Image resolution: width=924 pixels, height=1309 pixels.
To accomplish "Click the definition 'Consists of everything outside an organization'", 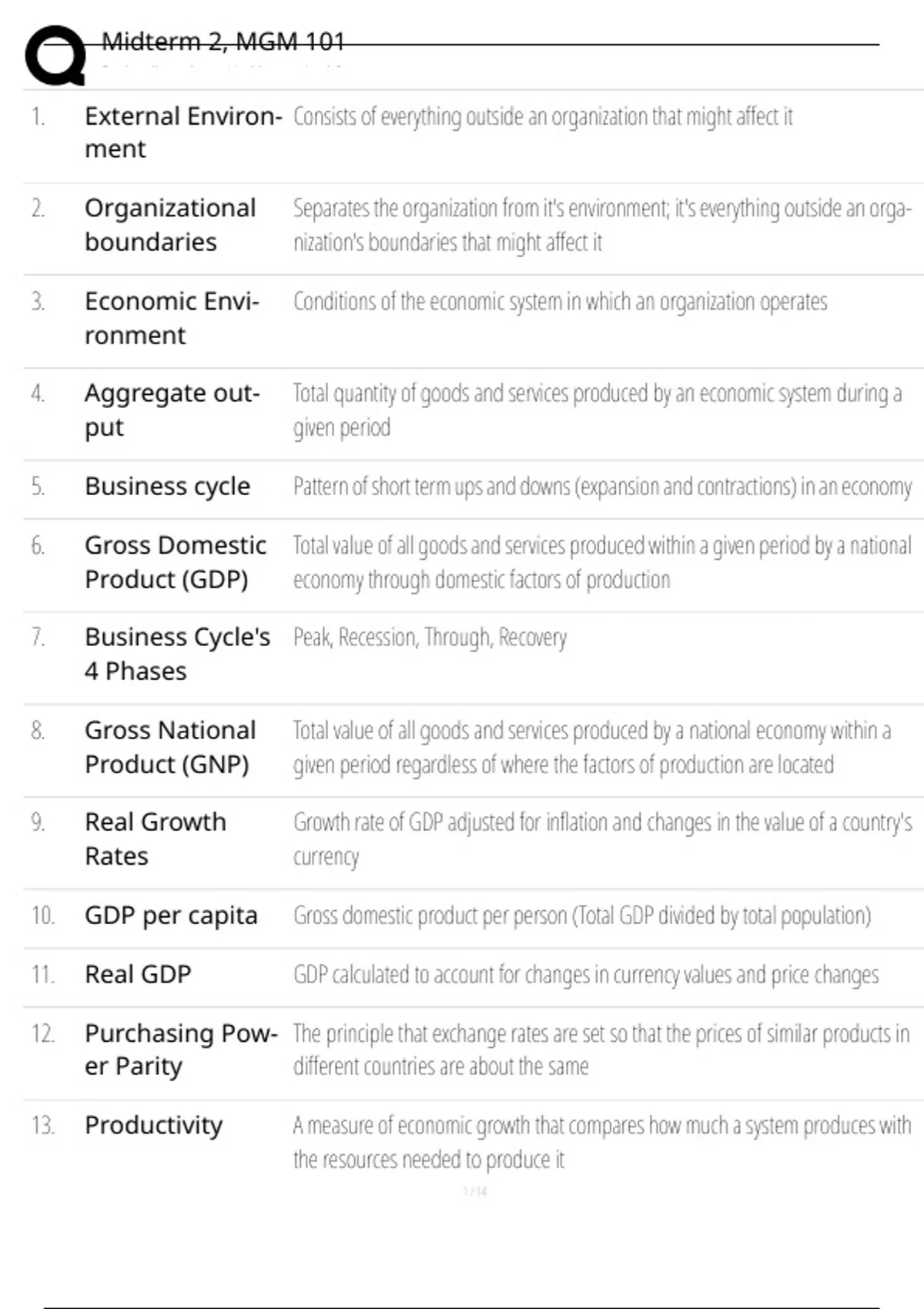I will tap(542, 117).
